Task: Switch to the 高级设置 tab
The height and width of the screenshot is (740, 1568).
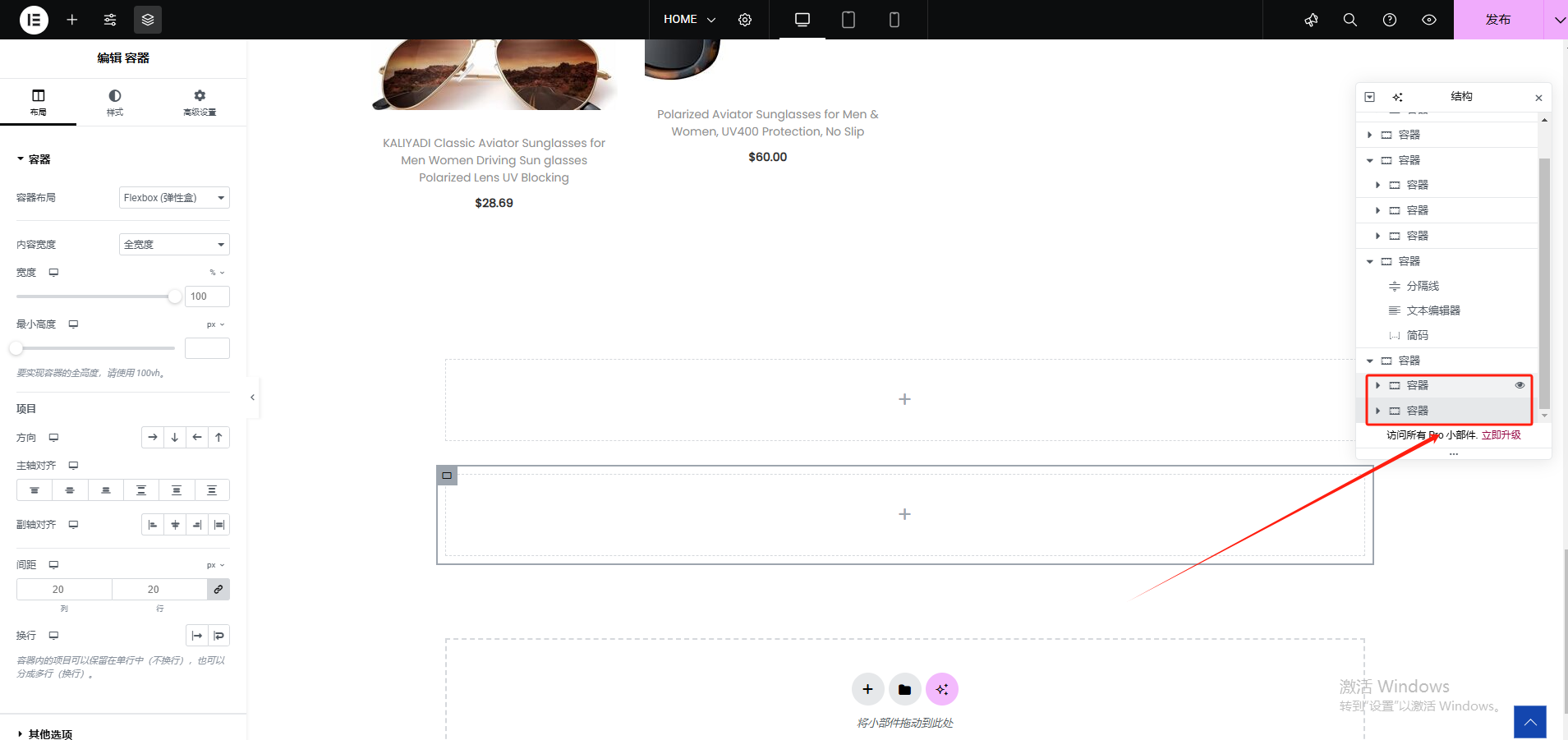Action: click(200, 103)
